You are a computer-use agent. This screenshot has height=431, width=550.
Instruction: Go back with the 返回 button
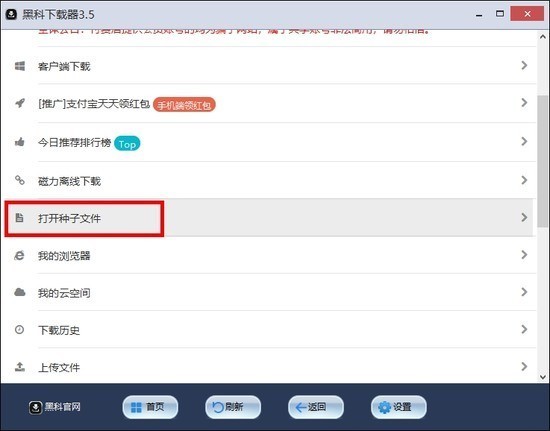[316, 407]
